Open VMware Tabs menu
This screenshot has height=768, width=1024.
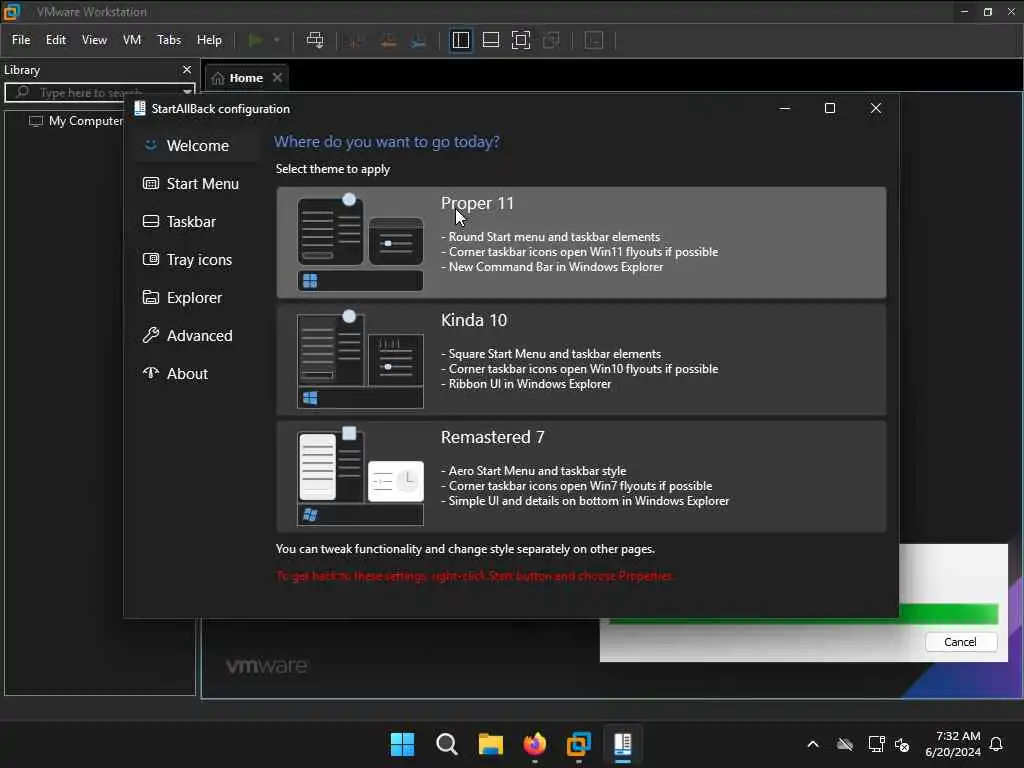click(168, 40)
